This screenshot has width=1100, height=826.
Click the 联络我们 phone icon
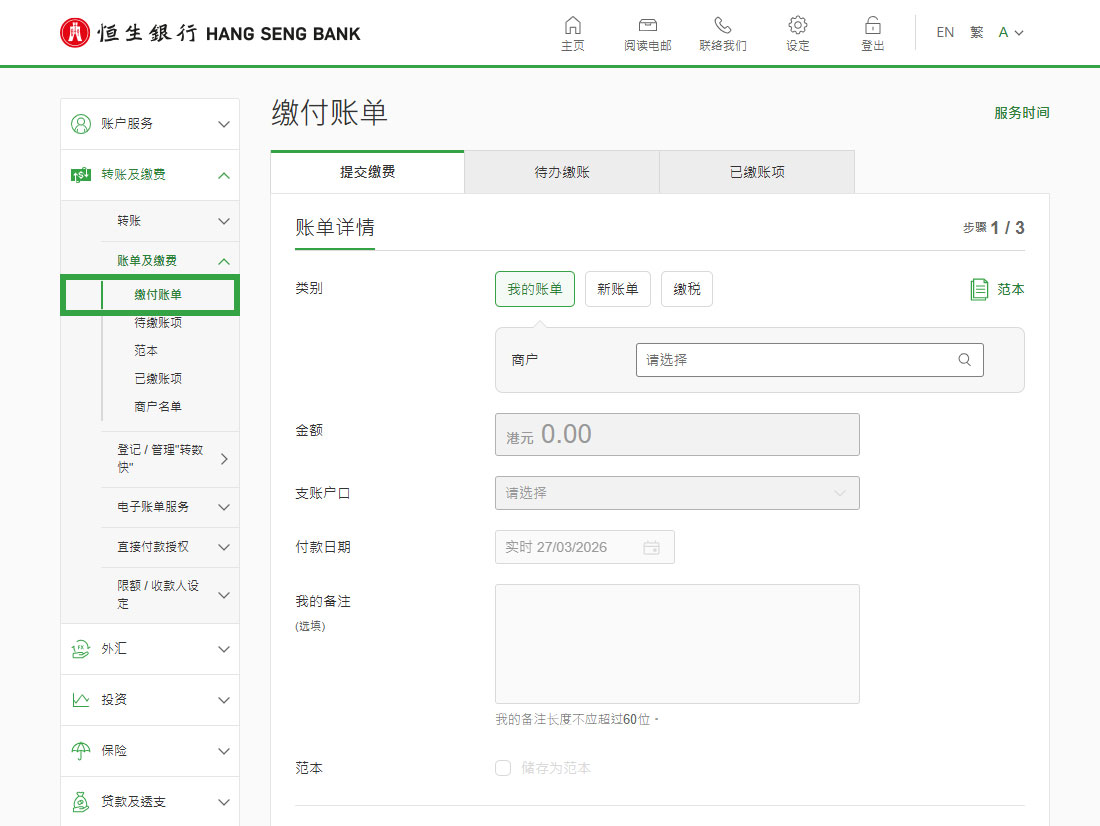[x=723, y=26]
